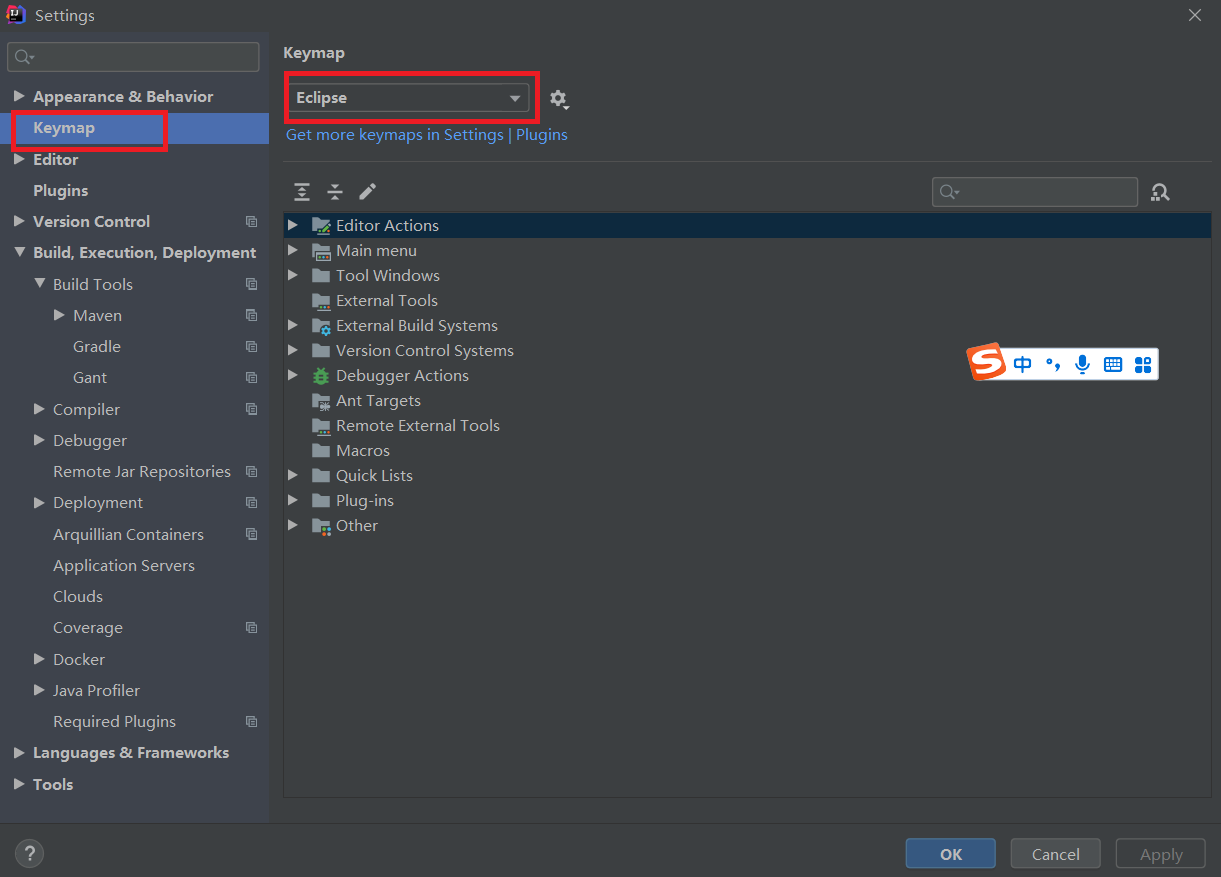Click the Cancel button
The height and width of the screenshot is (877, 1221).
click(x=1056, y=853)
